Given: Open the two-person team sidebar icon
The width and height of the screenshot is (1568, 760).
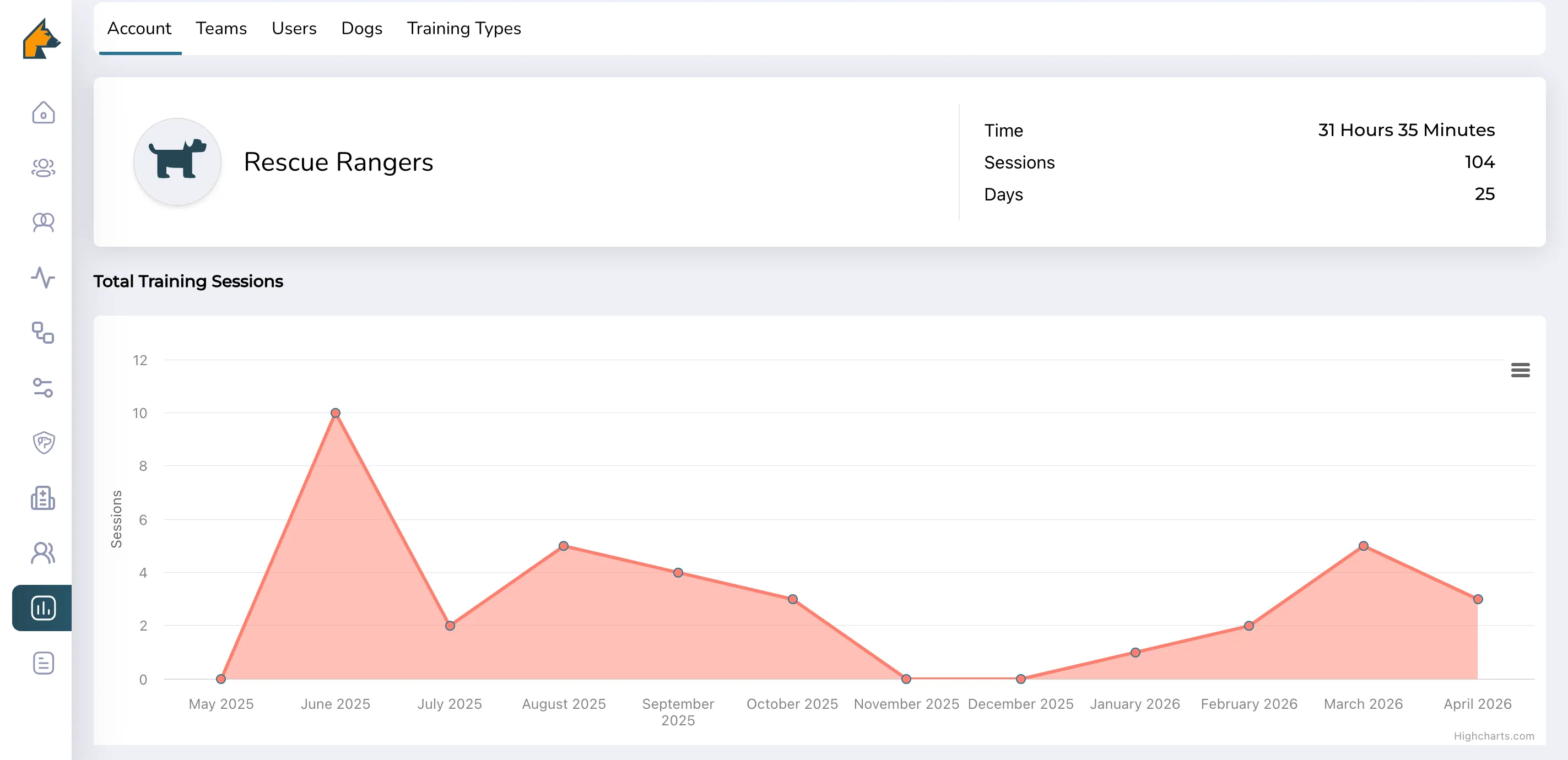Looking at the screenshot, I should coord(43,222).
